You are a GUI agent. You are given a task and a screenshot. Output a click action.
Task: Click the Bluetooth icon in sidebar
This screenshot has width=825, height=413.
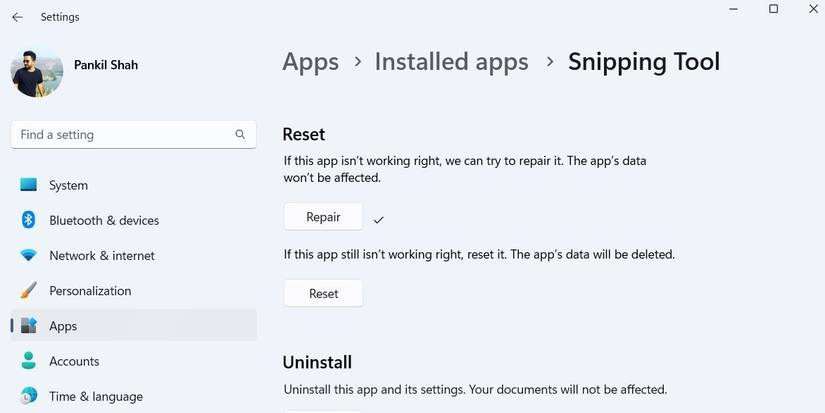point(29,220)
